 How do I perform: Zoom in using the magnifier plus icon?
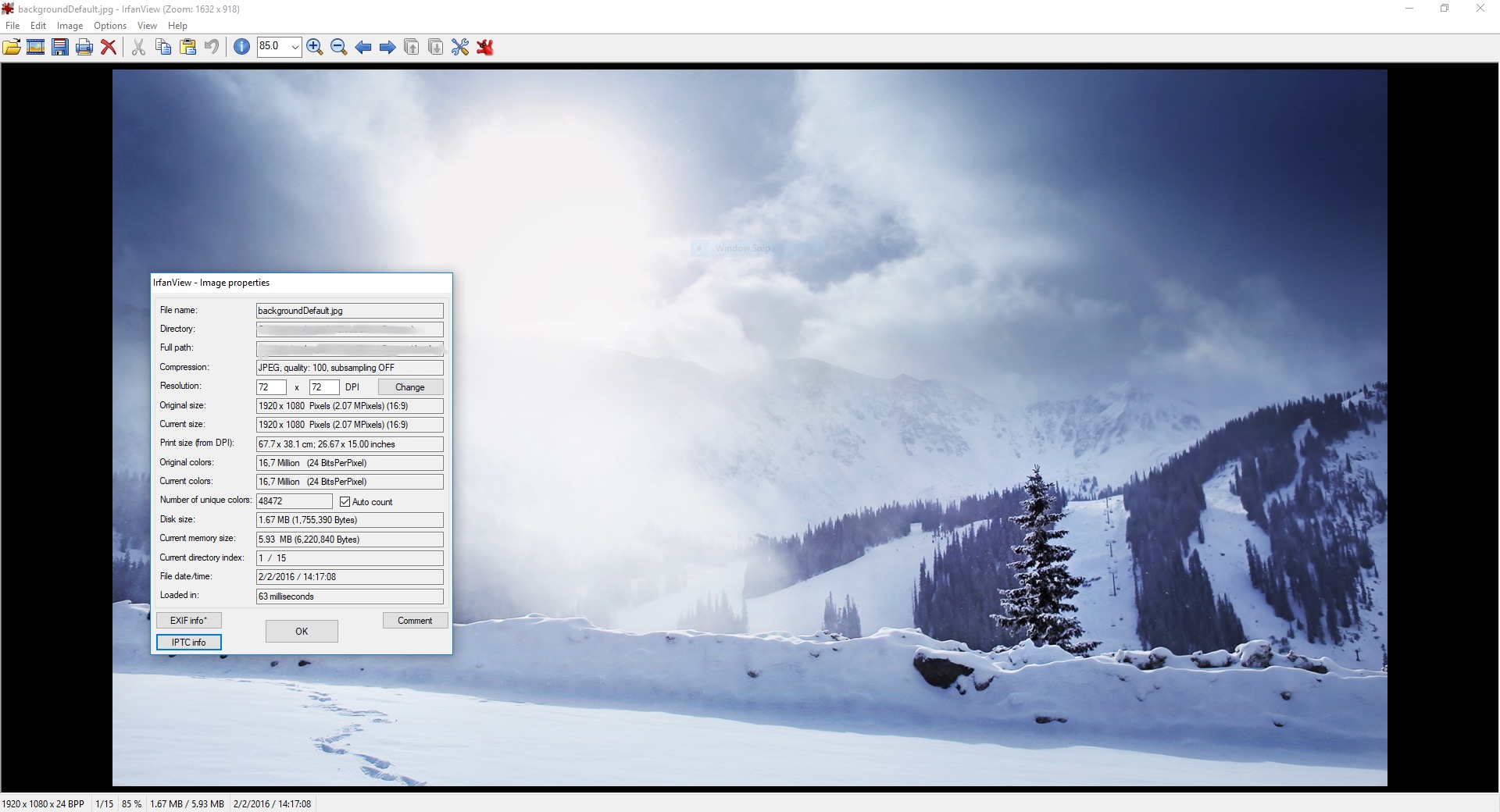point(315,47)
